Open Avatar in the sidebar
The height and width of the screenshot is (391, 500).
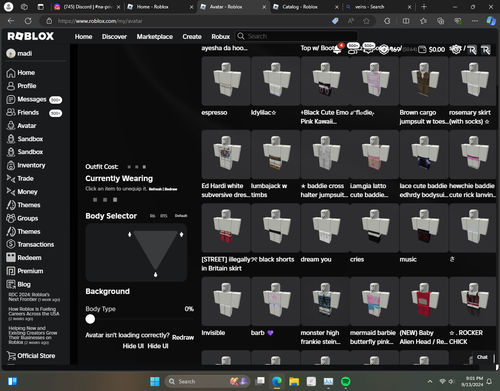point(21,126)
